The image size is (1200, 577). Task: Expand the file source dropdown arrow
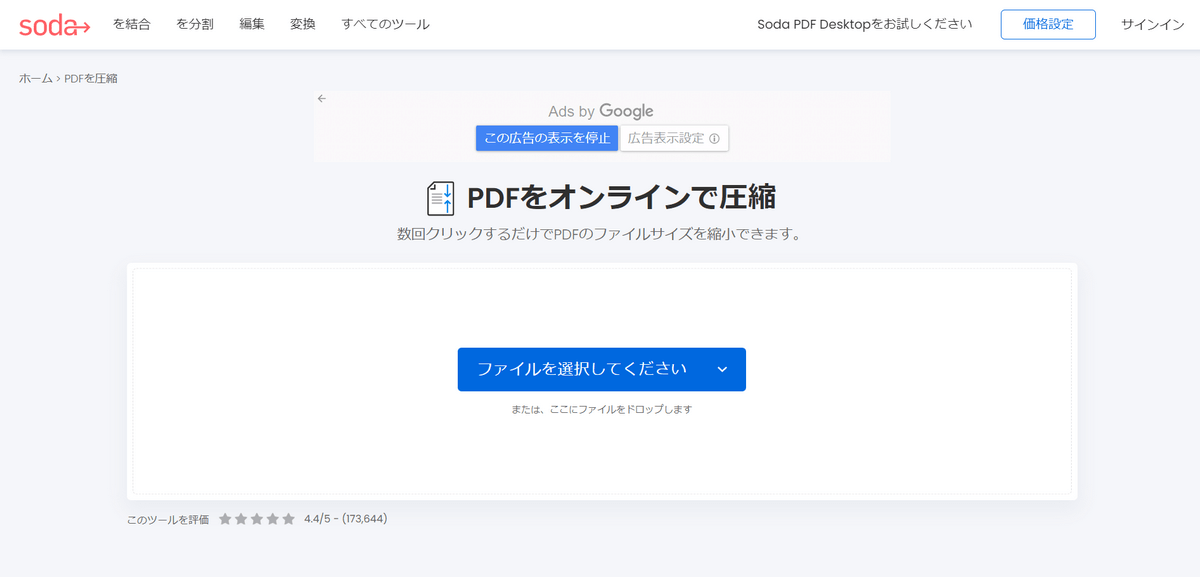[723, 369]
